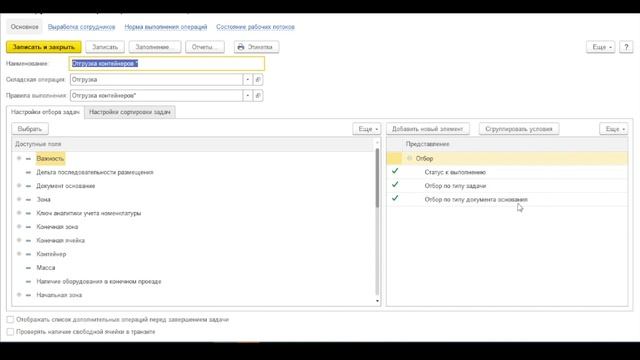Click the Представление column header
This screenshot has width=640, height=360.
tap(516, 144)
